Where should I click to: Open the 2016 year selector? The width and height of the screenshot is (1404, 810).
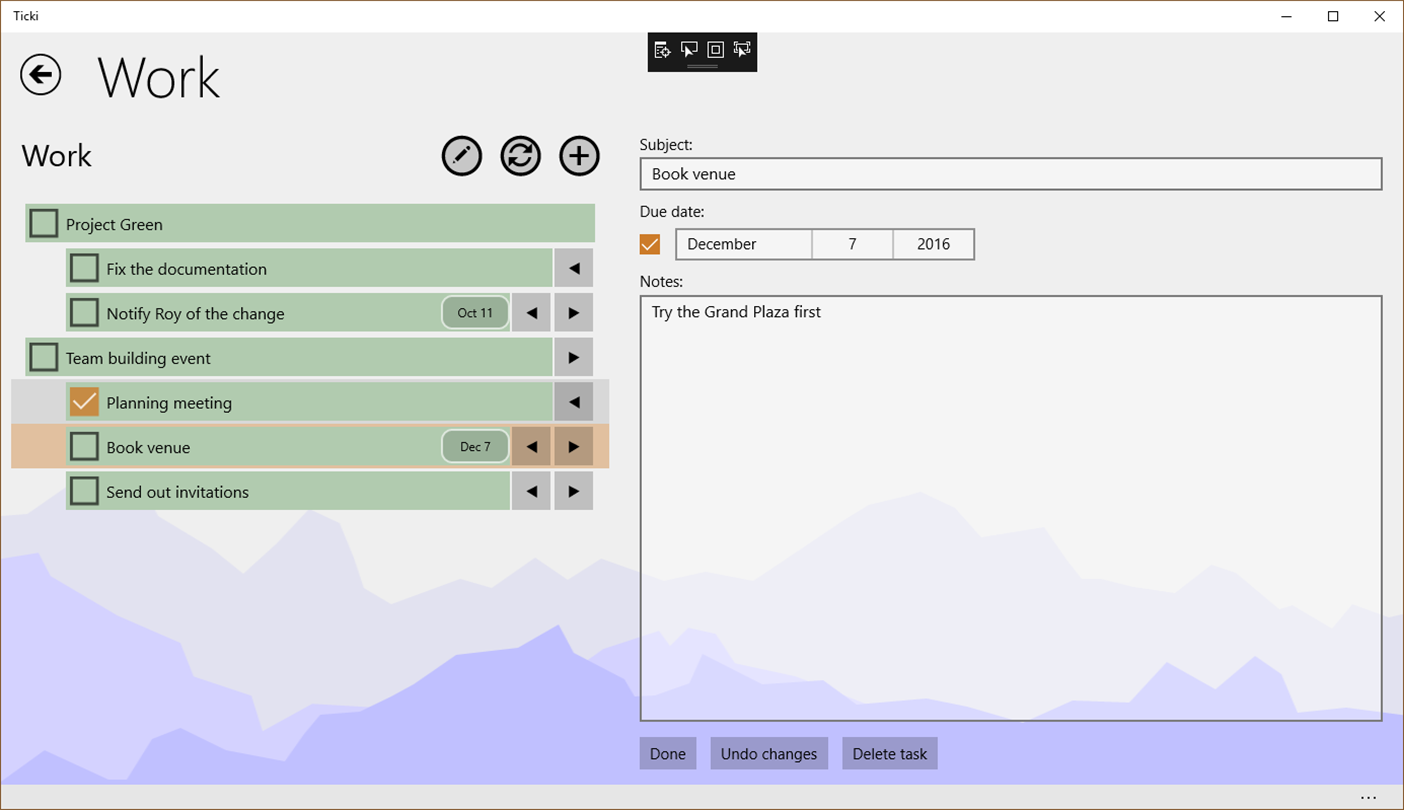pyautogui.click(x=933, y=244)
